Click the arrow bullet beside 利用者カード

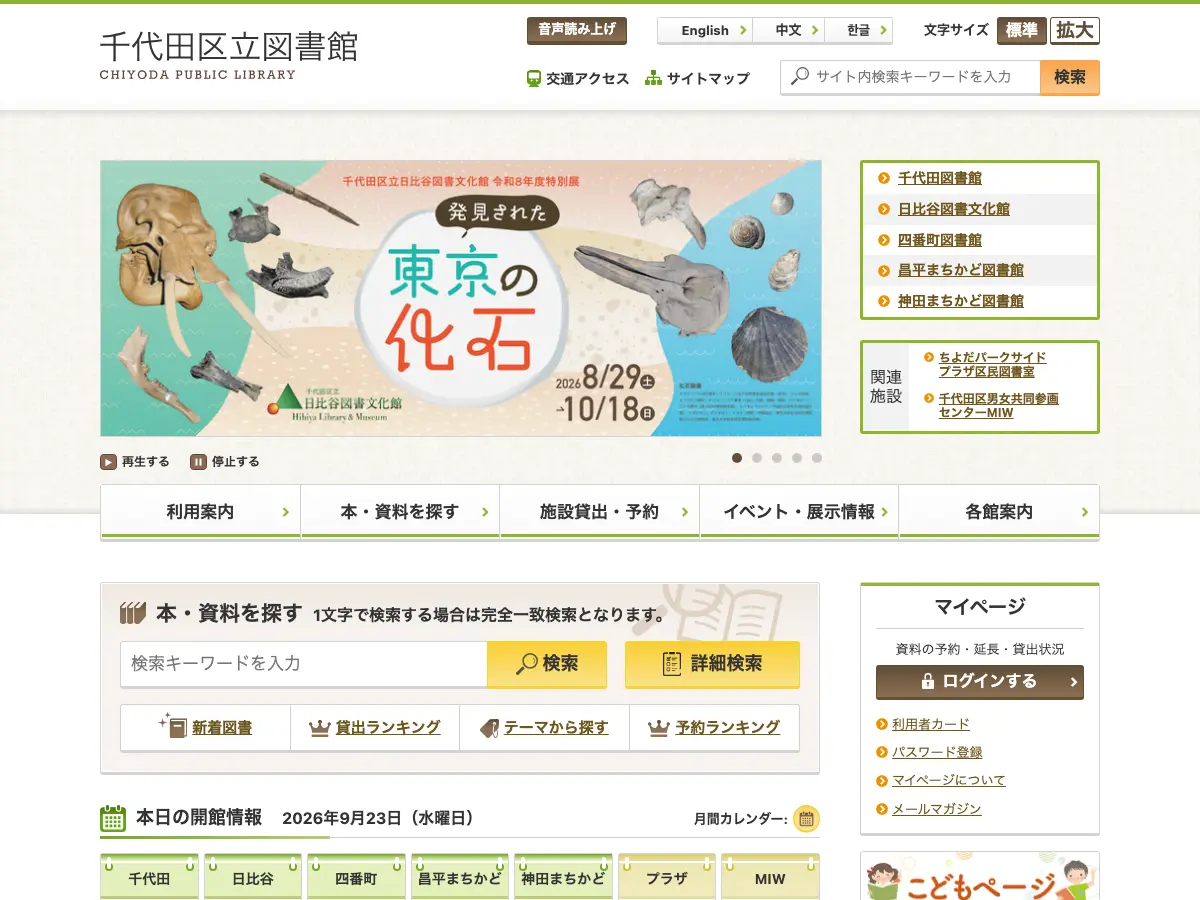882,724
